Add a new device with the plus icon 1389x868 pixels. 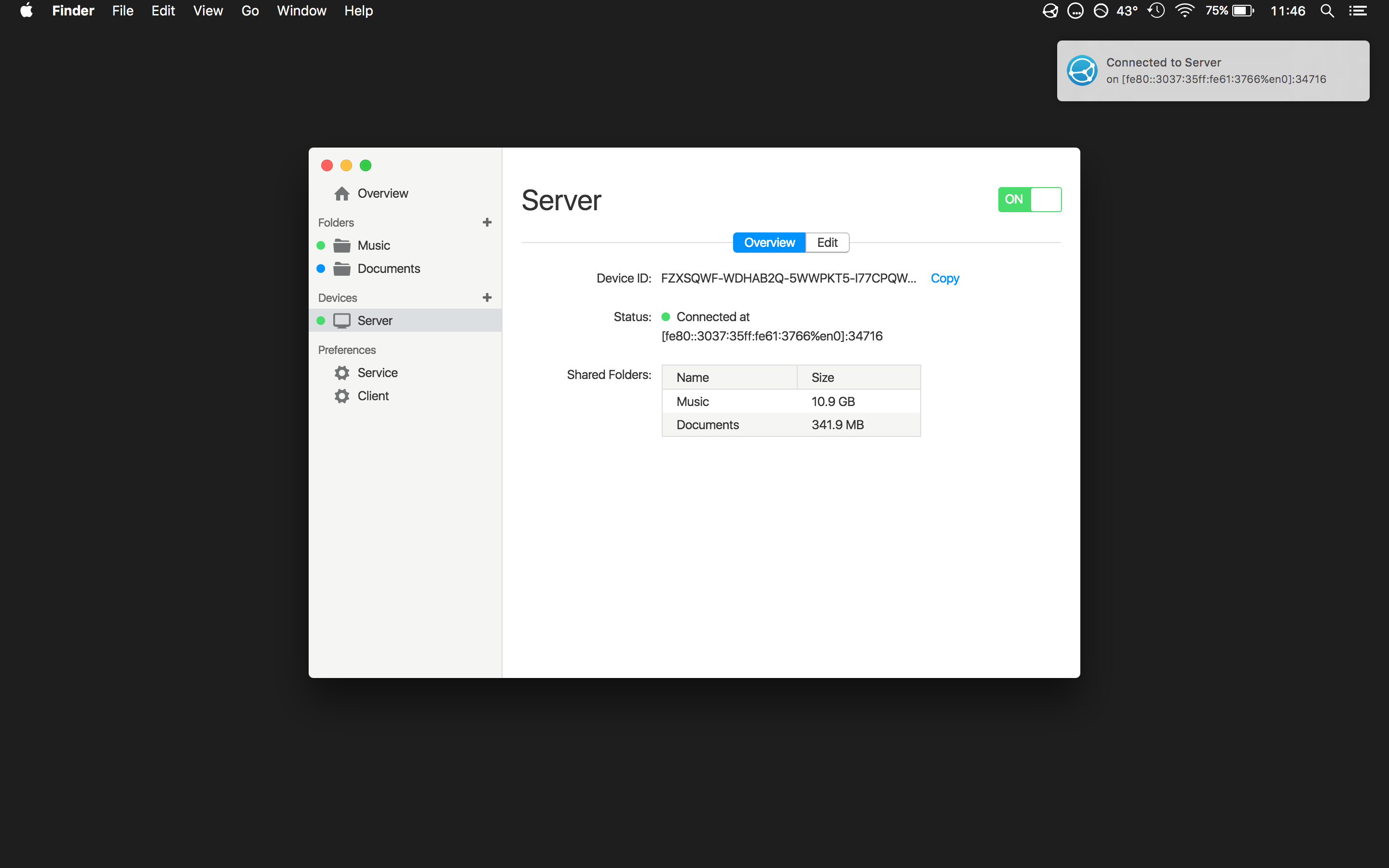click(x=487, y=298)
